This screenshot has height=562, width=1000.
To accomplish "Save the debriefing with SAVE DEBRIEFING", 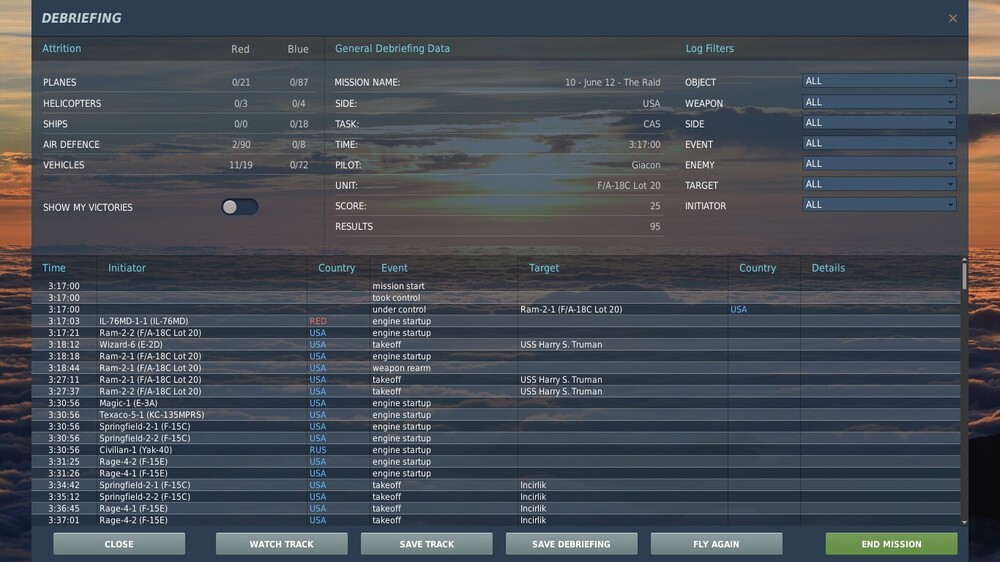I will pos(571,544).
